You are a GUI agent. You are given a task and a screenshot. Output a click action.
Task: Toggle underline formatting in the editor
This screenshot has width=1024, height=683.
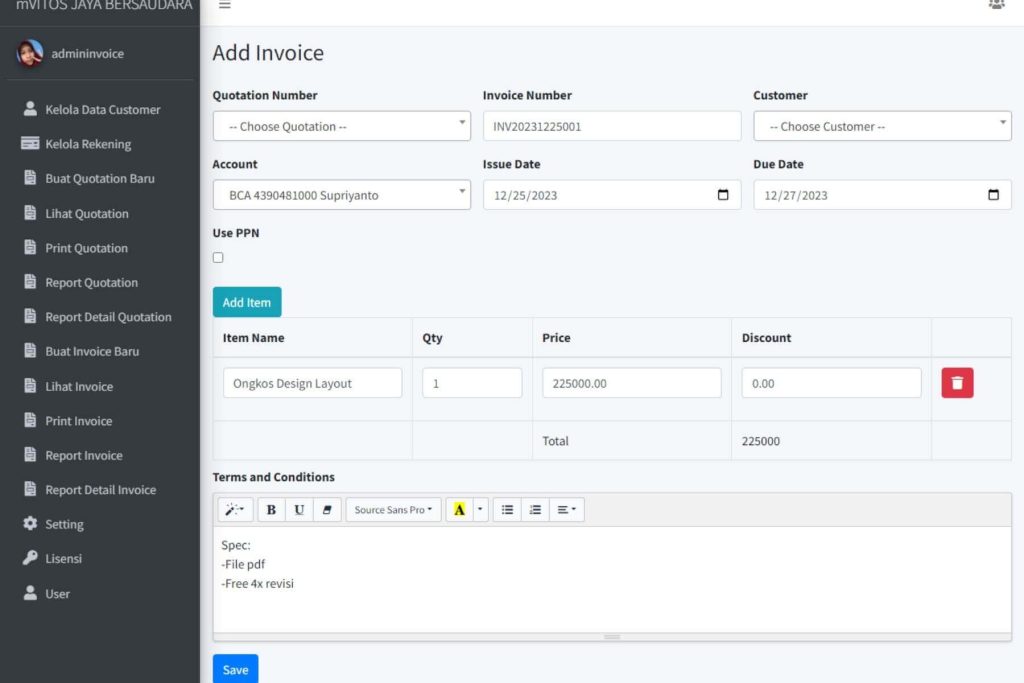(299, 509)
